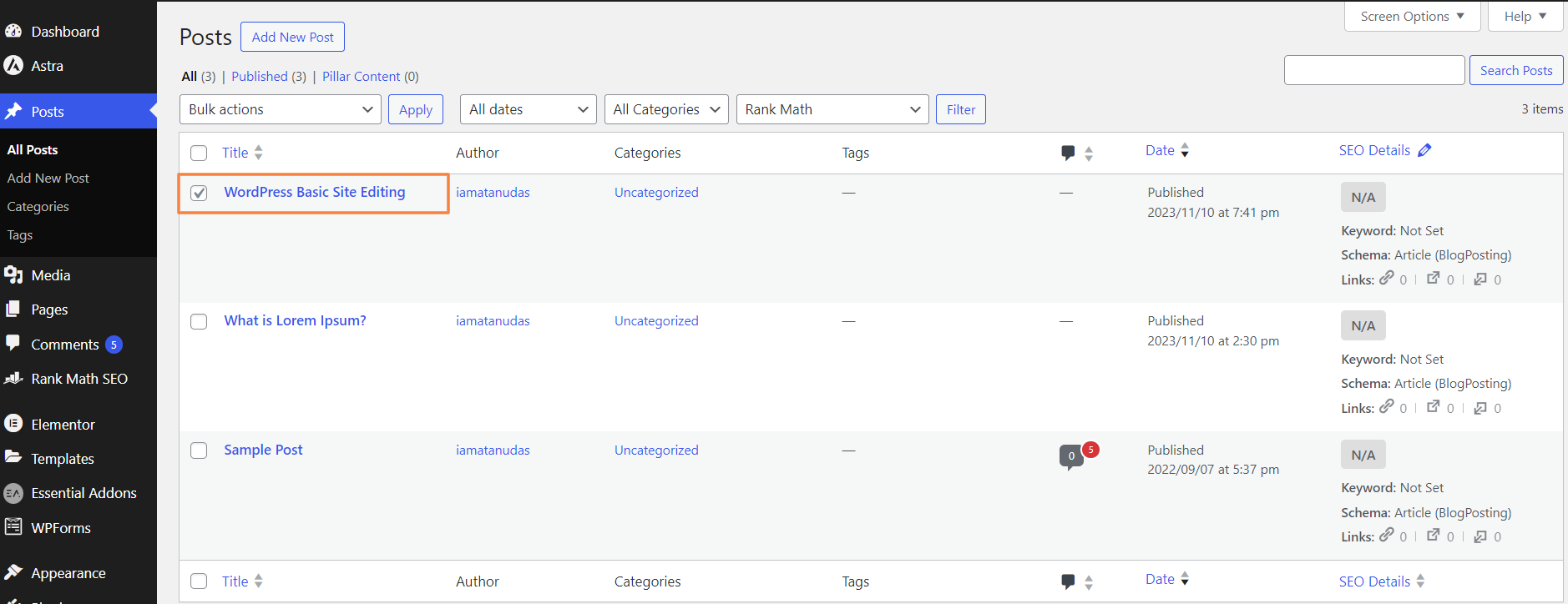1568x604 pixels.
Task: Toggle select-all checkbox in table header
Action: [199, 153]
